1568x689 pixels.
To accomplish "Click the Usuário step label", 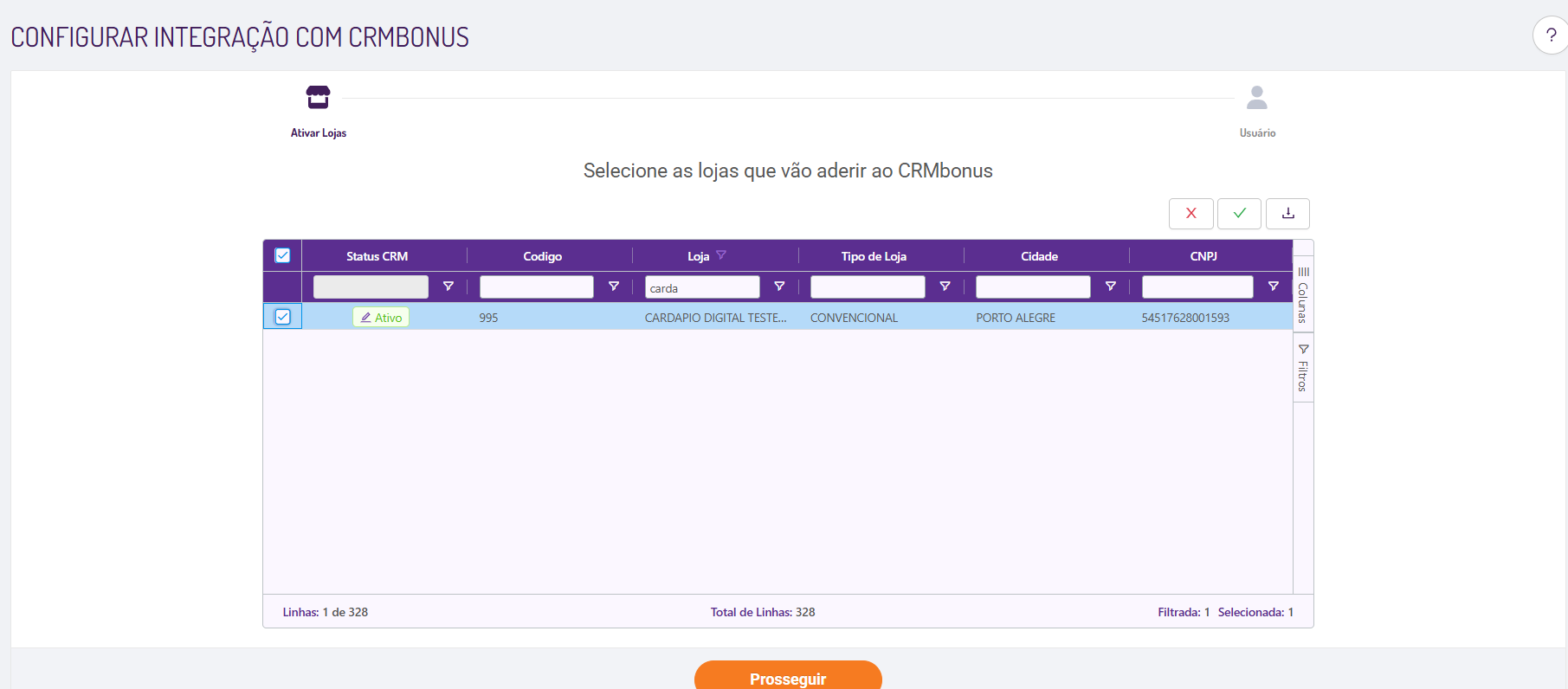I will click(x=1257, y=133).
